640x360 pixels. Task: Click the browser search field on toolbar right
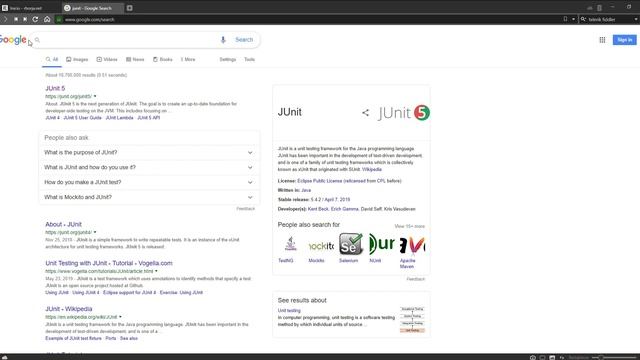click(x=609, y=19)
